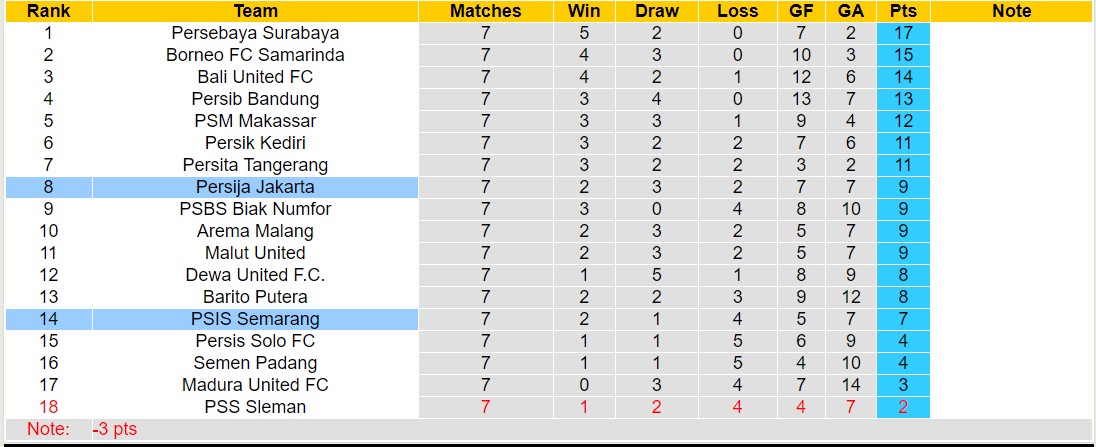Select Persib Bandung in the standings
This screenshot has width=1096, height=447.
(255, 99)
